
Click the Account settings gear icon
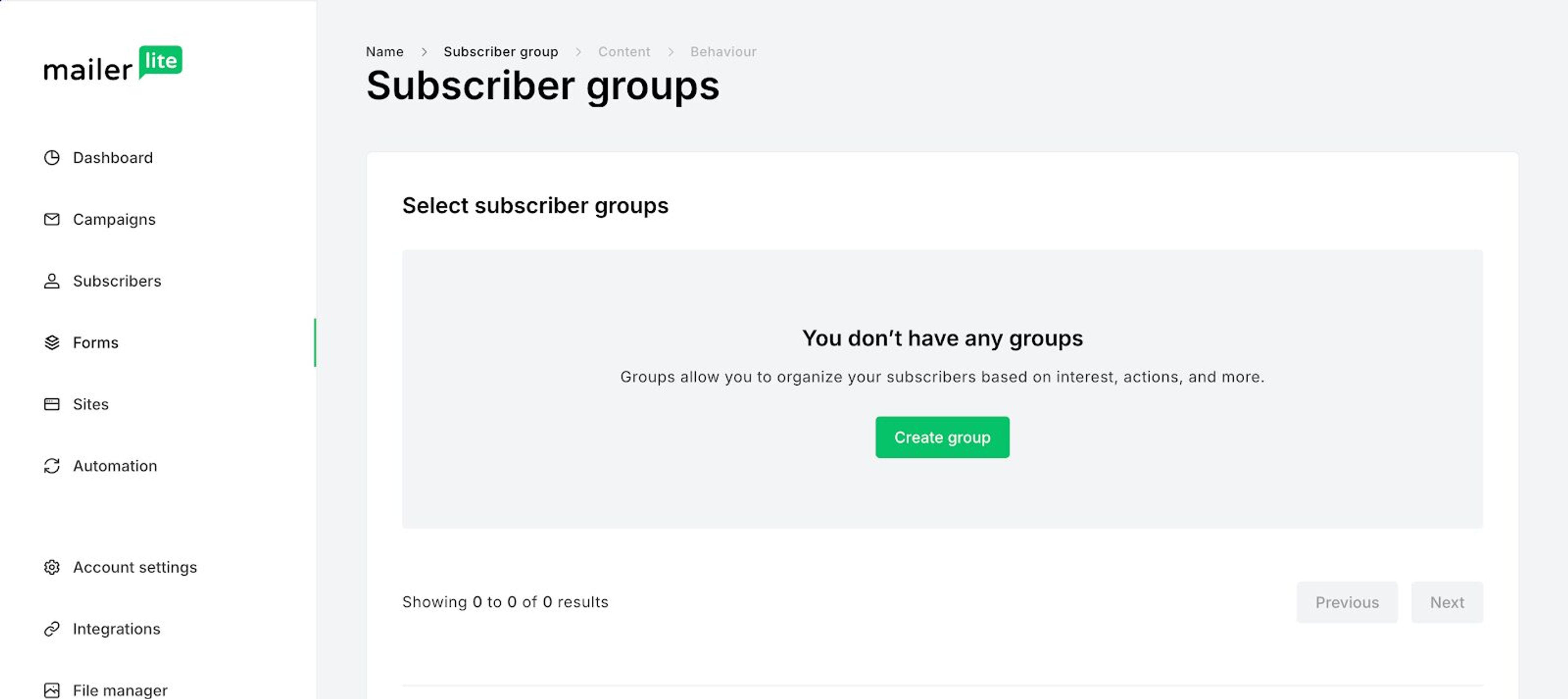pos(52,567)
